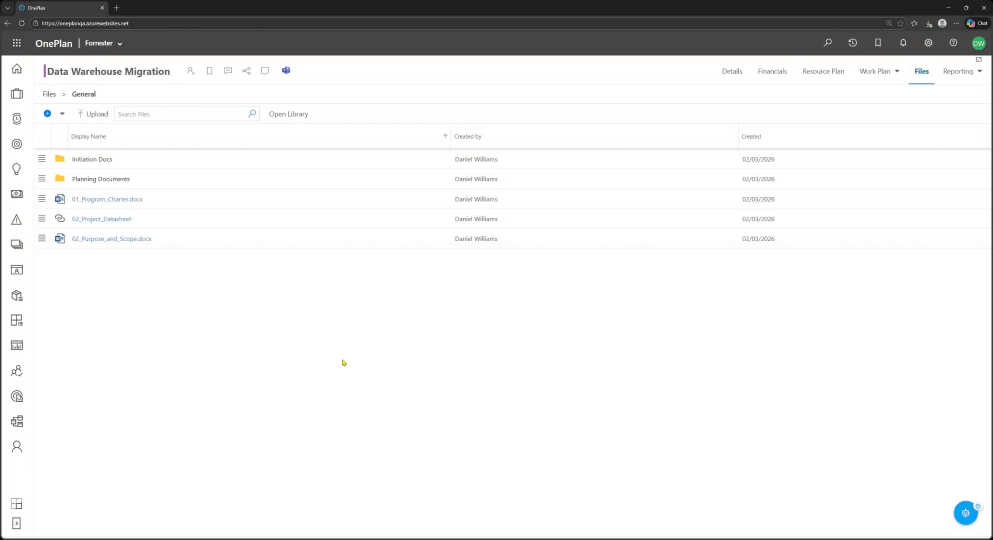Open the Microsoft Teams icon
The width and height of the screenshot is (993, 540).
(286, 70)
